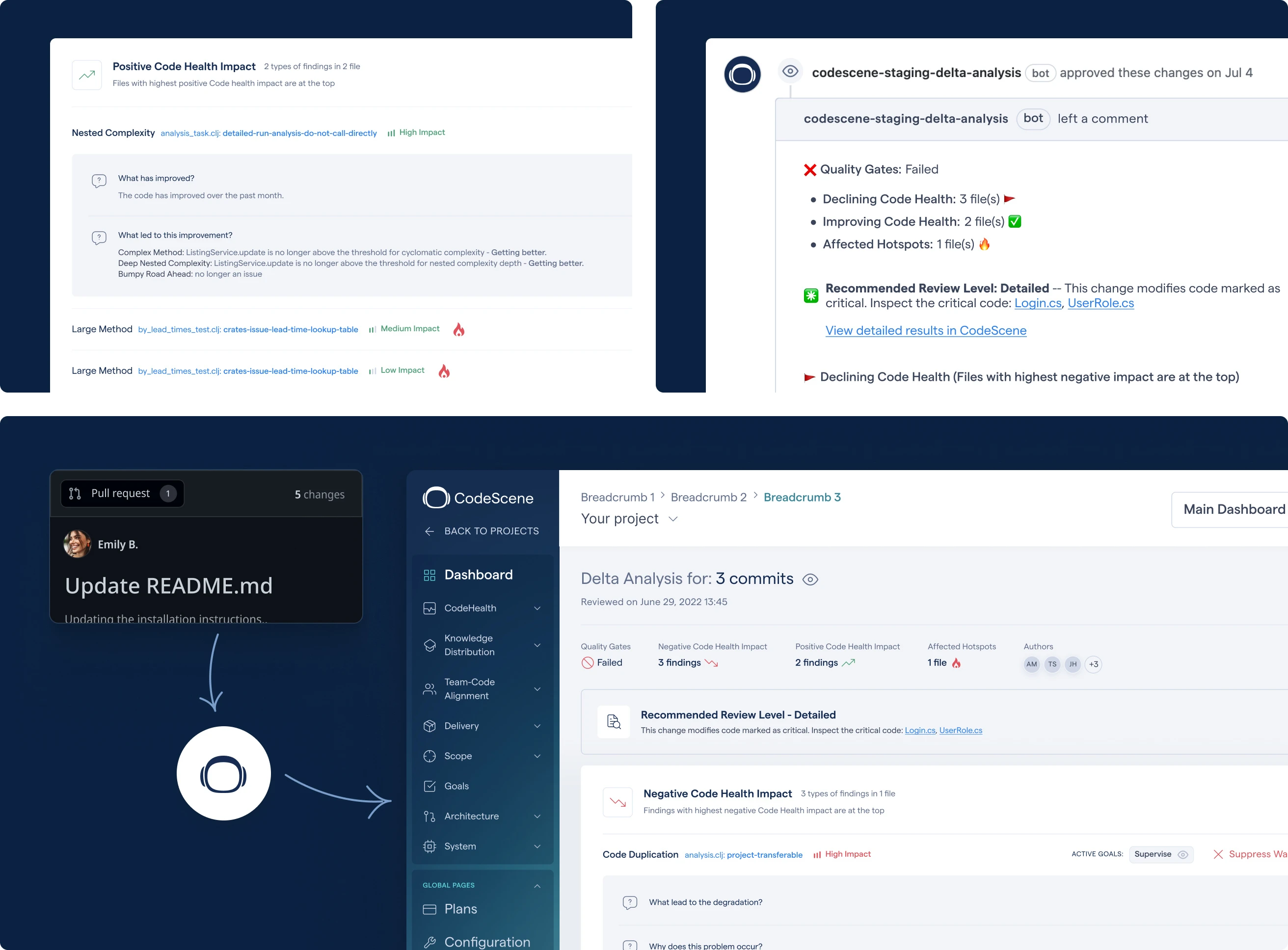Viewport: 1288px width, 950px height.
Task: Click the Dashboard grid icon in sidebar
Action: [x=429, y=575]
